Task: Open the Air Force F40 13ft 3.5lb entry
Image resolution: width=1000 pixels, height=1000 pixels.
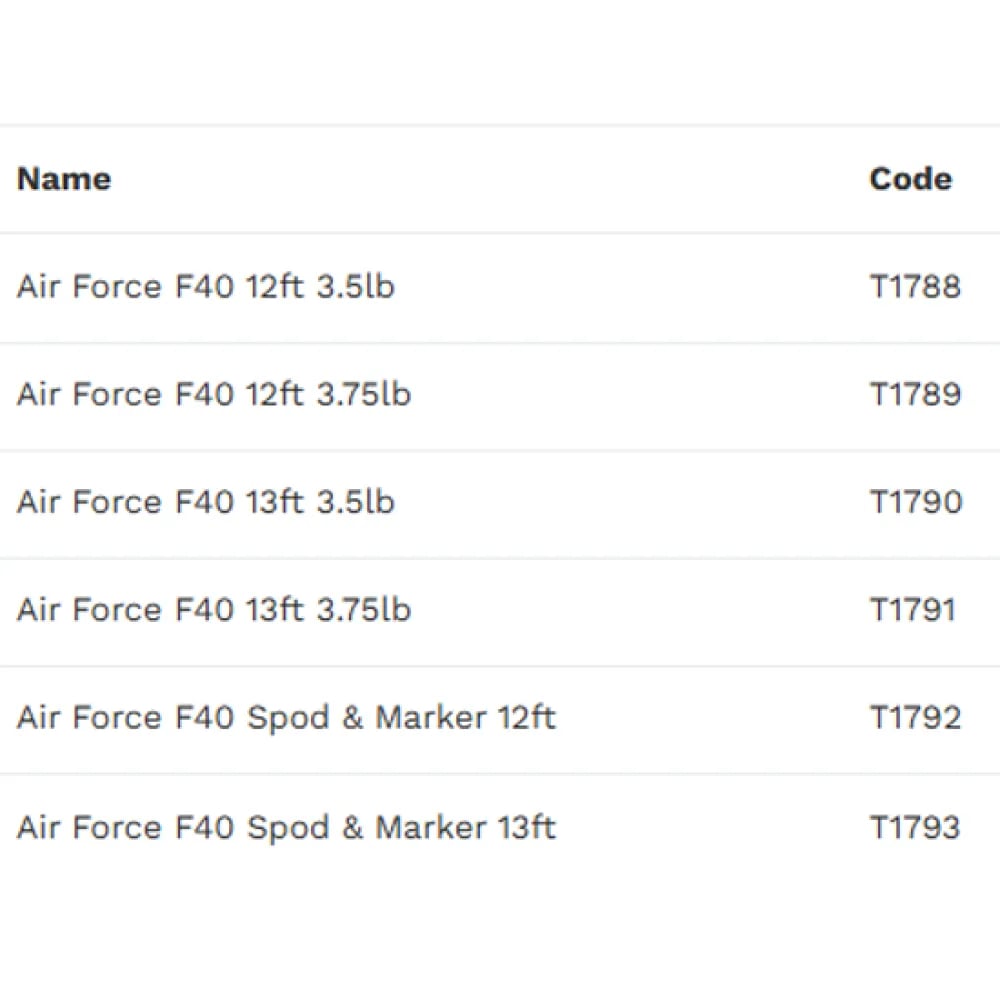Action: (x=206, y=502)
